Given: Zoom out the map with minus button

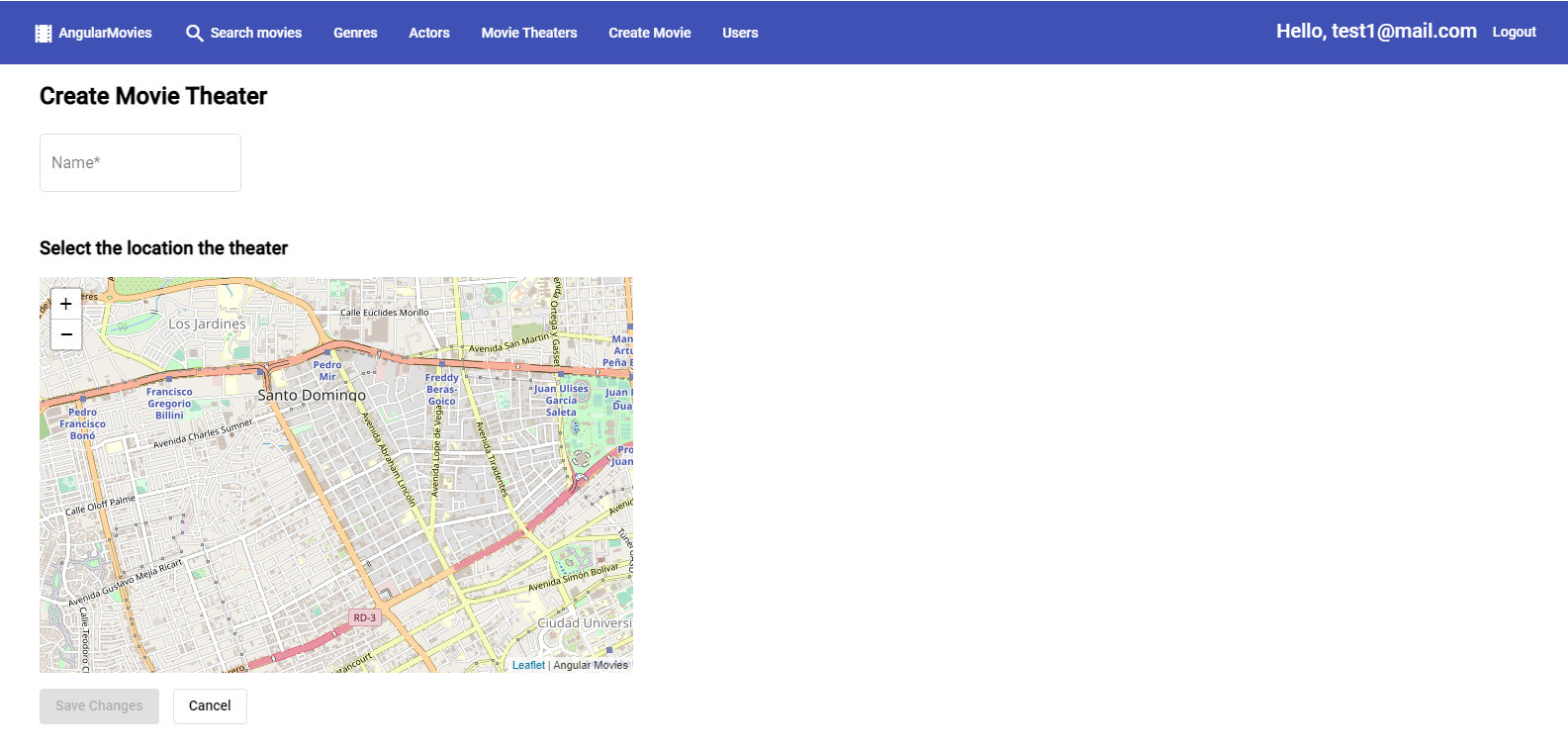Looking at the screenshot, I should (x=66, y=334).
